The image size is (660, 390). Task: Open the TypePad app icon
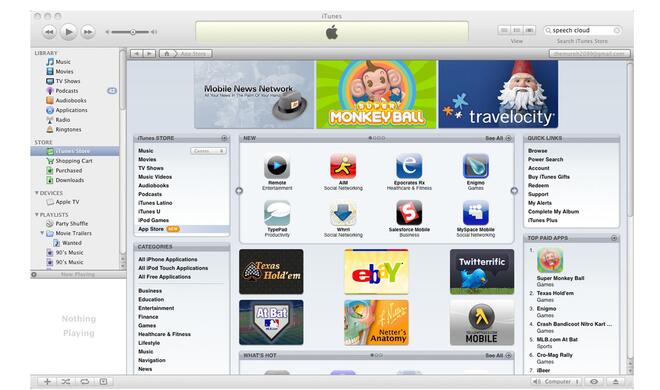tap(277, 213)
